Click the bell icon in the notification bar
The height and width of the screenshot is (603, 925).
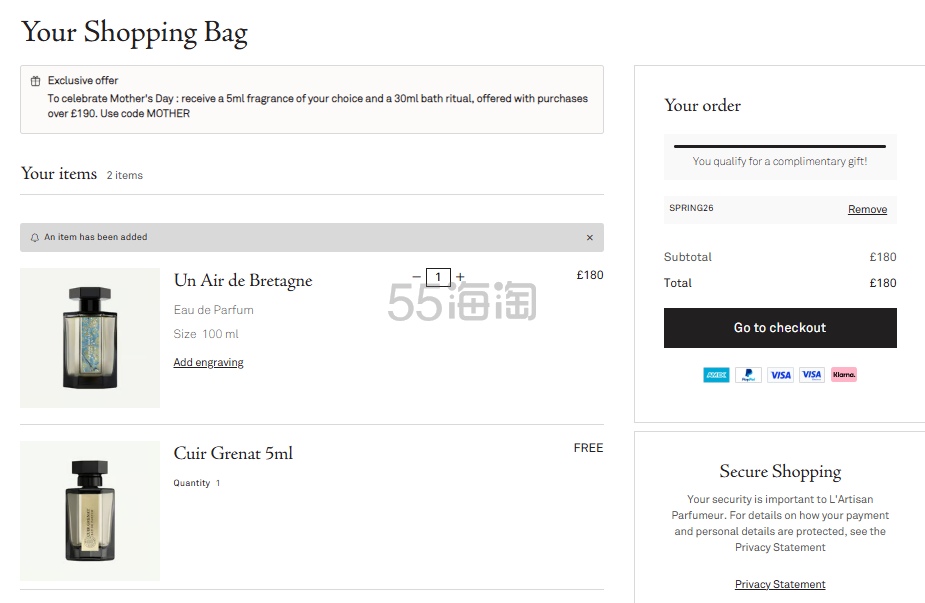(35, 238)
